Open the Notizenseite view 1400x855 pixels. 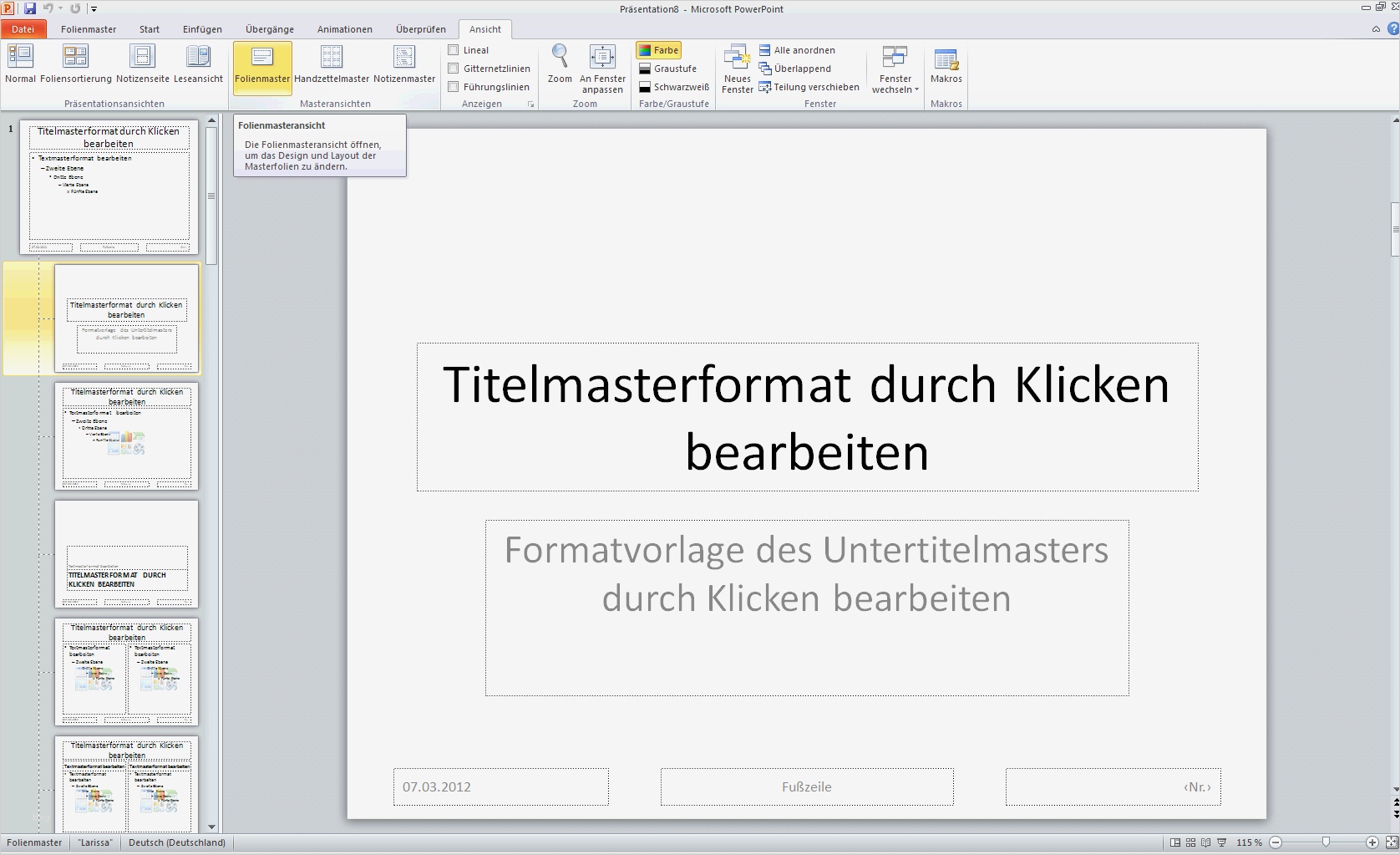click(x=143, y=65)
